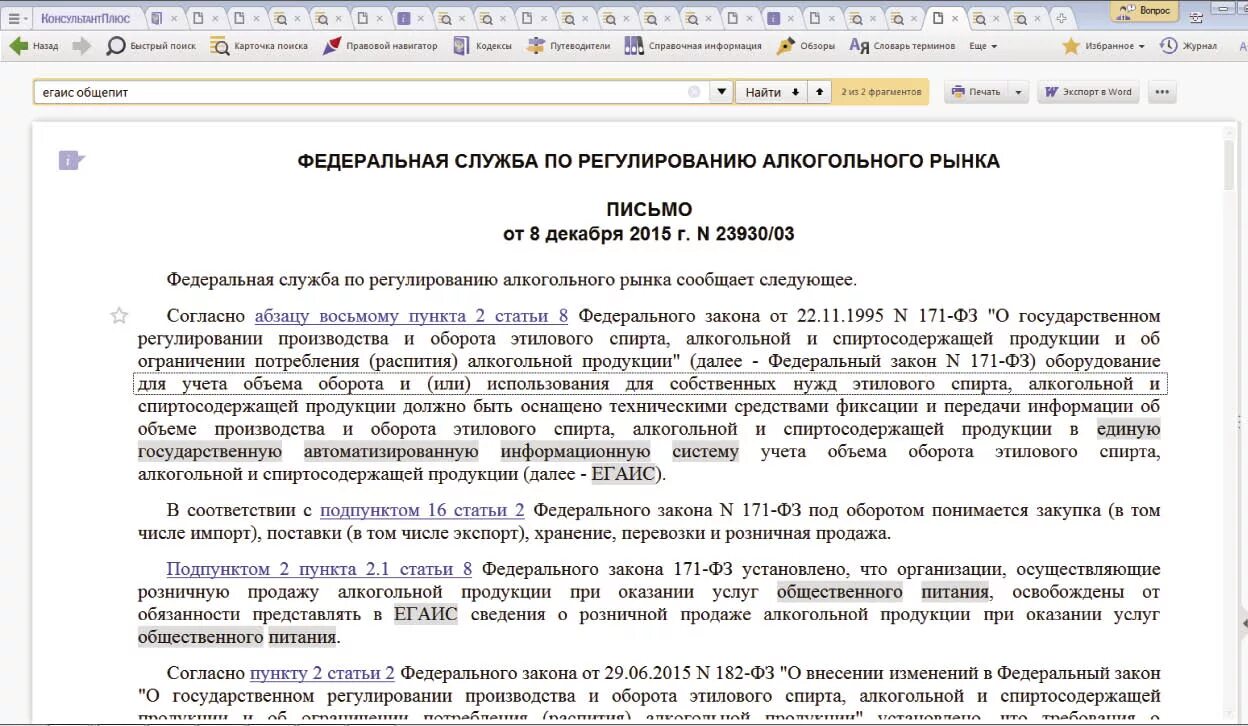Image resolution: width=1248 pixels, height=726 pixels.
Task: Open the link 'пункту 2 статьи 2'
Action: tap(322, 673)
